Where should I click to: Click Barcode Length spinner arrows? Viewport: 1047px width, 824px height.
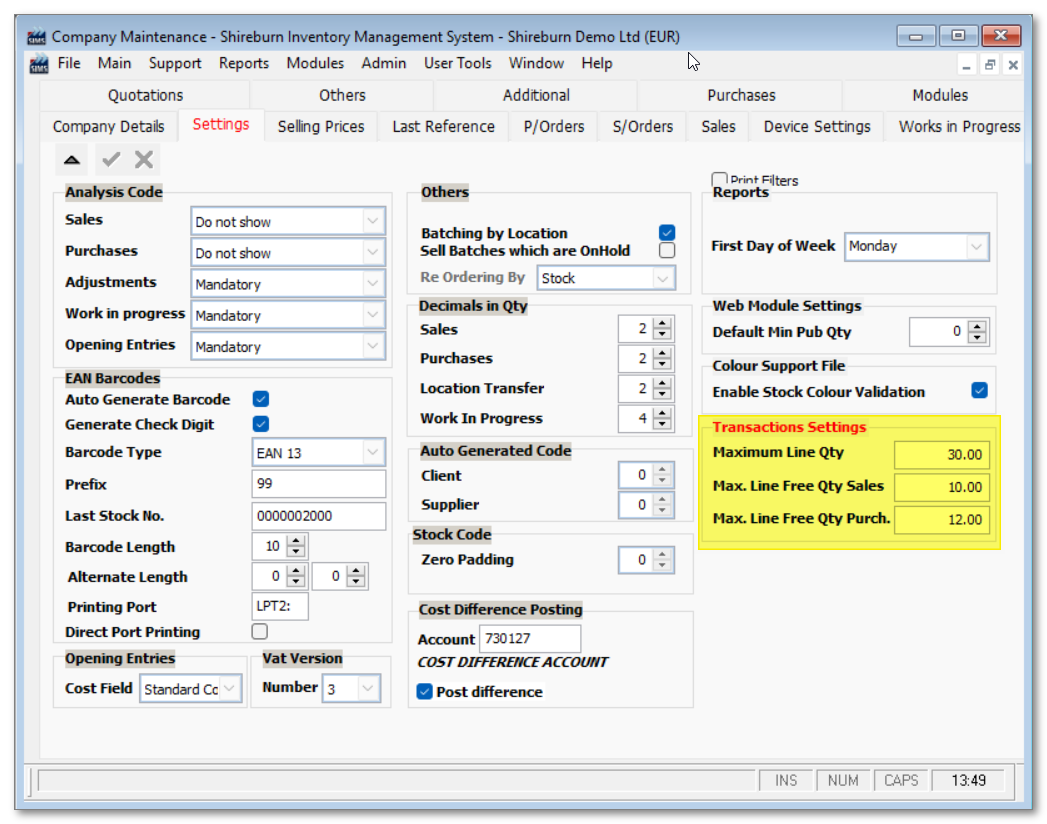(x=296, y=546)
